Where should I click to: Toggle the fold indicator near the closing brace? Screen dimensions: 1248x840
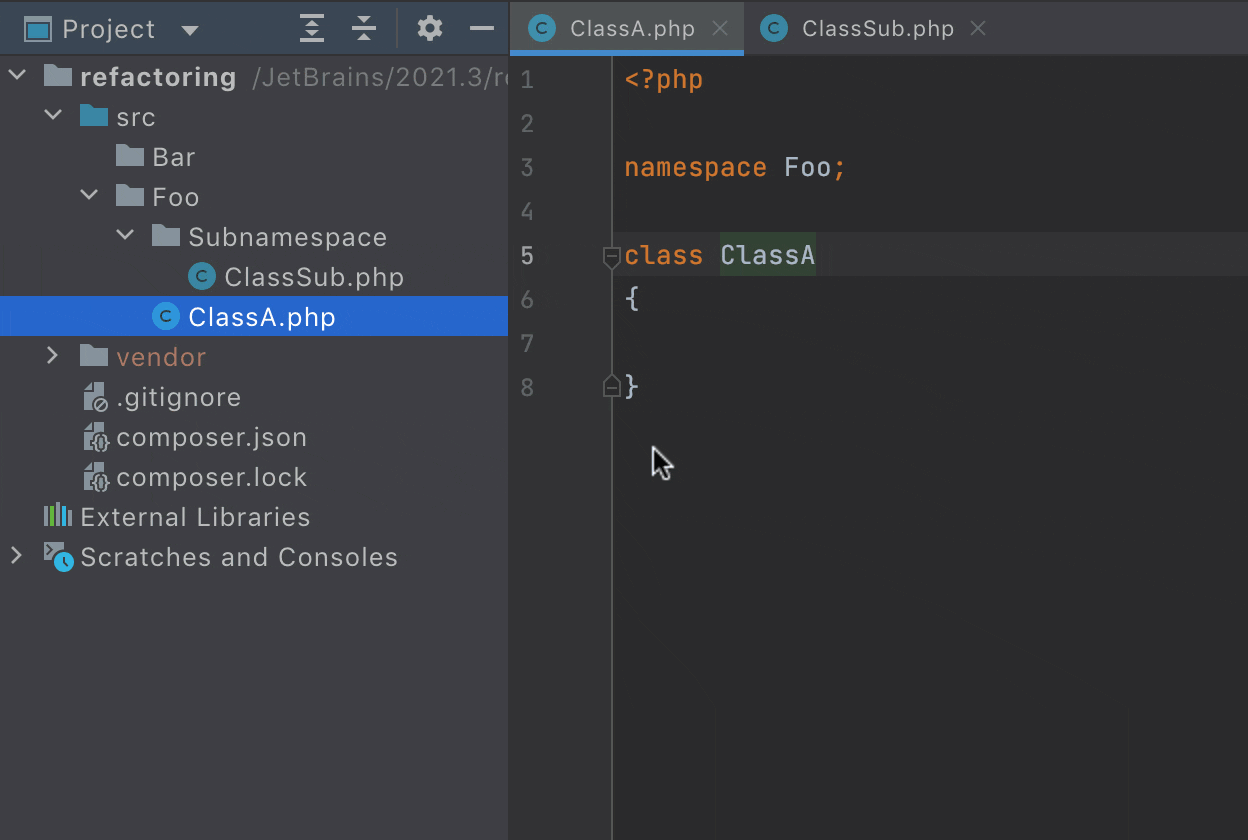click(x=611, y=386)
